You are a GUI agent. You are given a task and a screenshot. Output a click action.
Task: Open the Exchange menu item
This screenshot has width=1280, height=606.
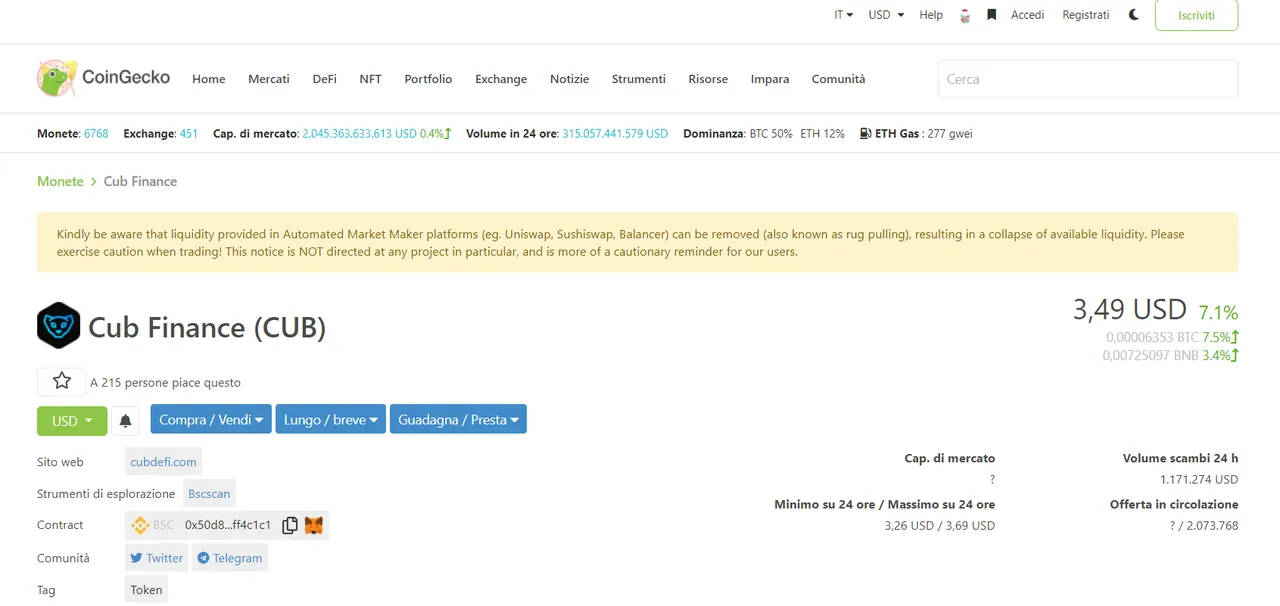pos(501,79)
